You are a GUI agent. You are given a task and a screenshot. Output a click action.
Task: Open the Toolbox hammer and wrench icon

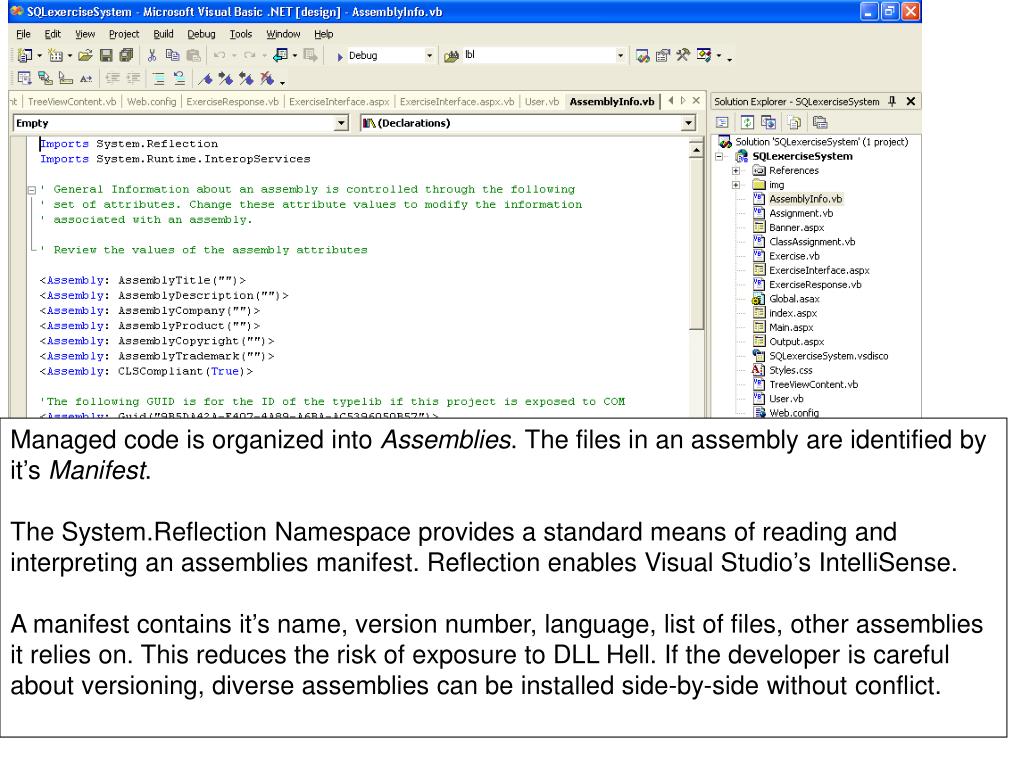(682, 56)
